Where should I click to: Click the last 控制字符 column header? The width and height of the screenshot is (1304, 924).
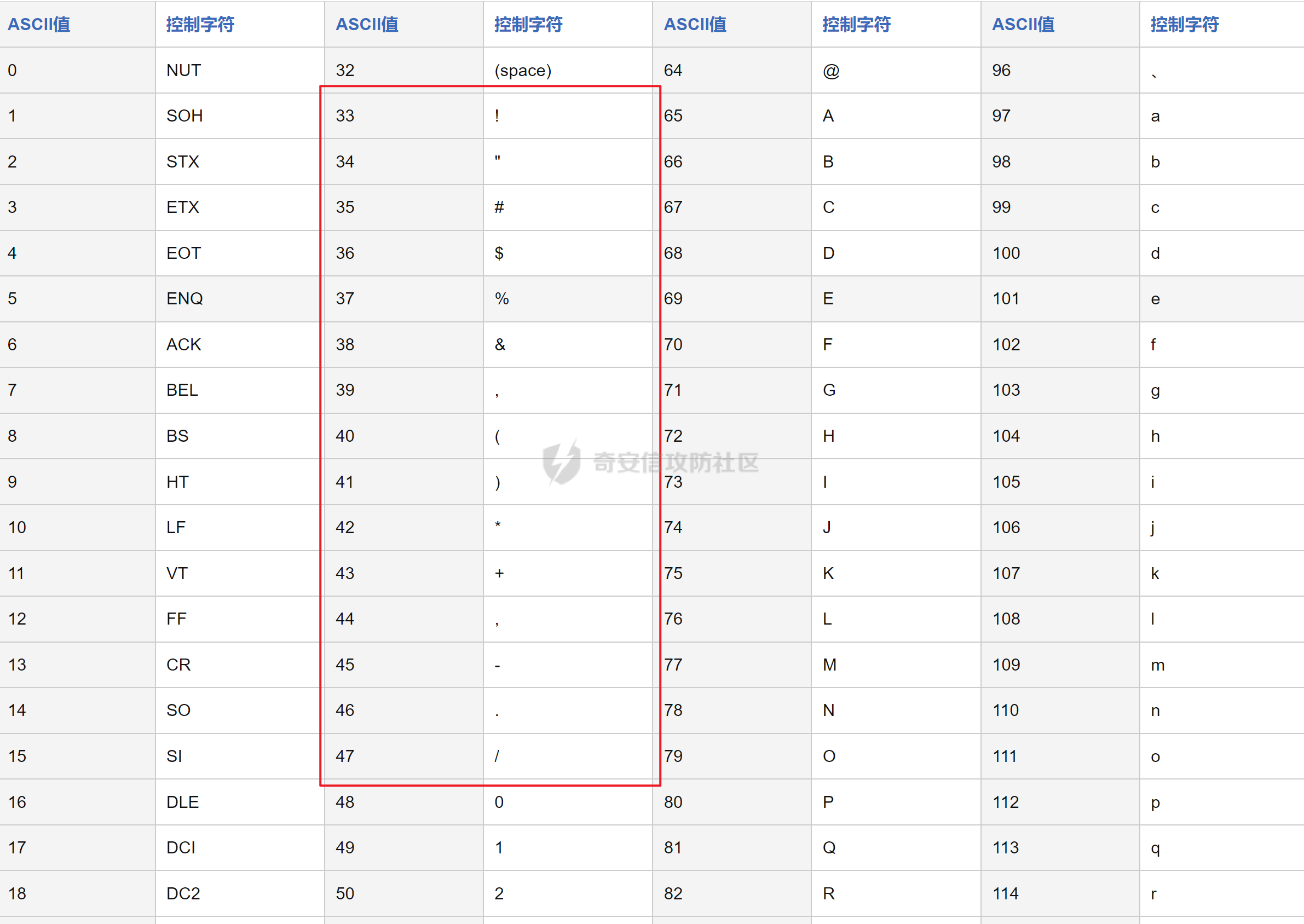[1185, 24]
